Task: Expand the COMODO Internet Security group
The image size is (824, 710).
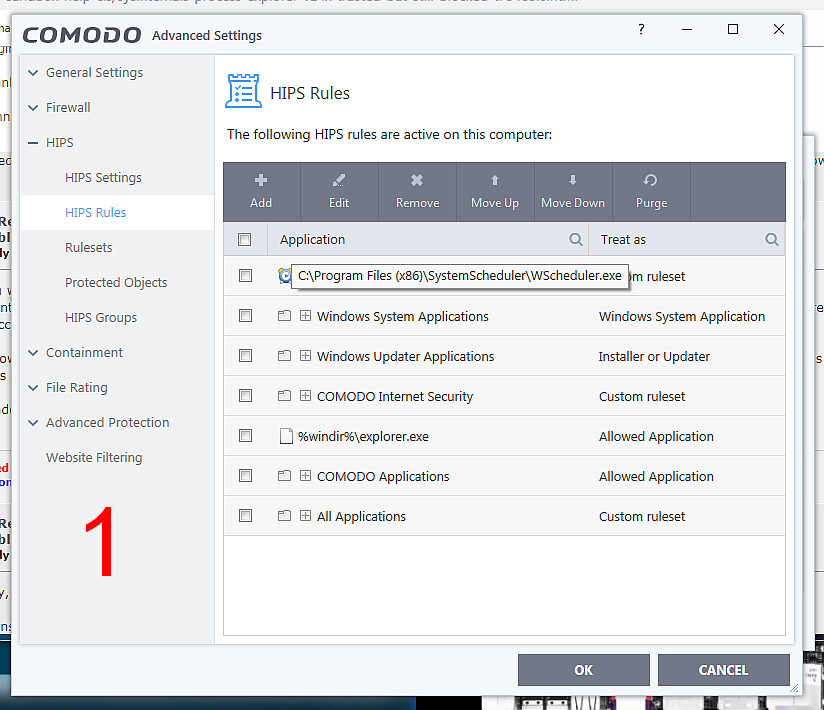Action: 305,396
